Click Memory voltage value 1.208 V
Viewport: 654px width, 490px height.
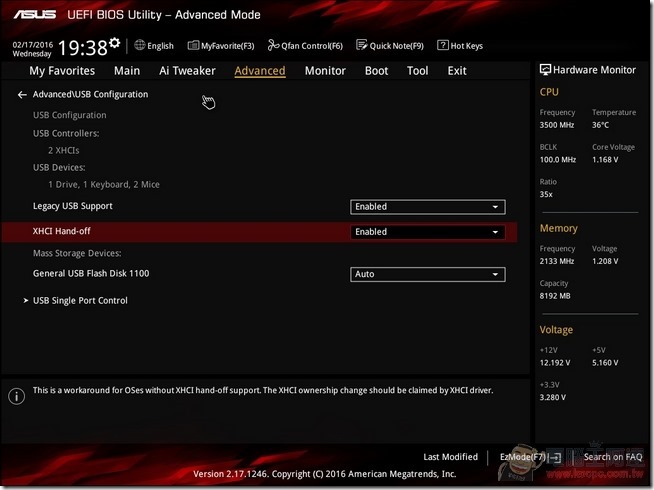tap(605, 261)
